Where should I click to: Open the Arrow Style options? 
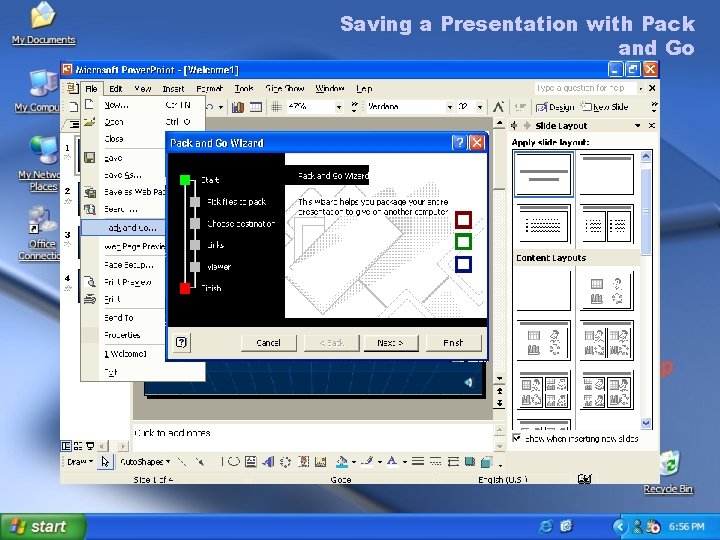(453, 461)
